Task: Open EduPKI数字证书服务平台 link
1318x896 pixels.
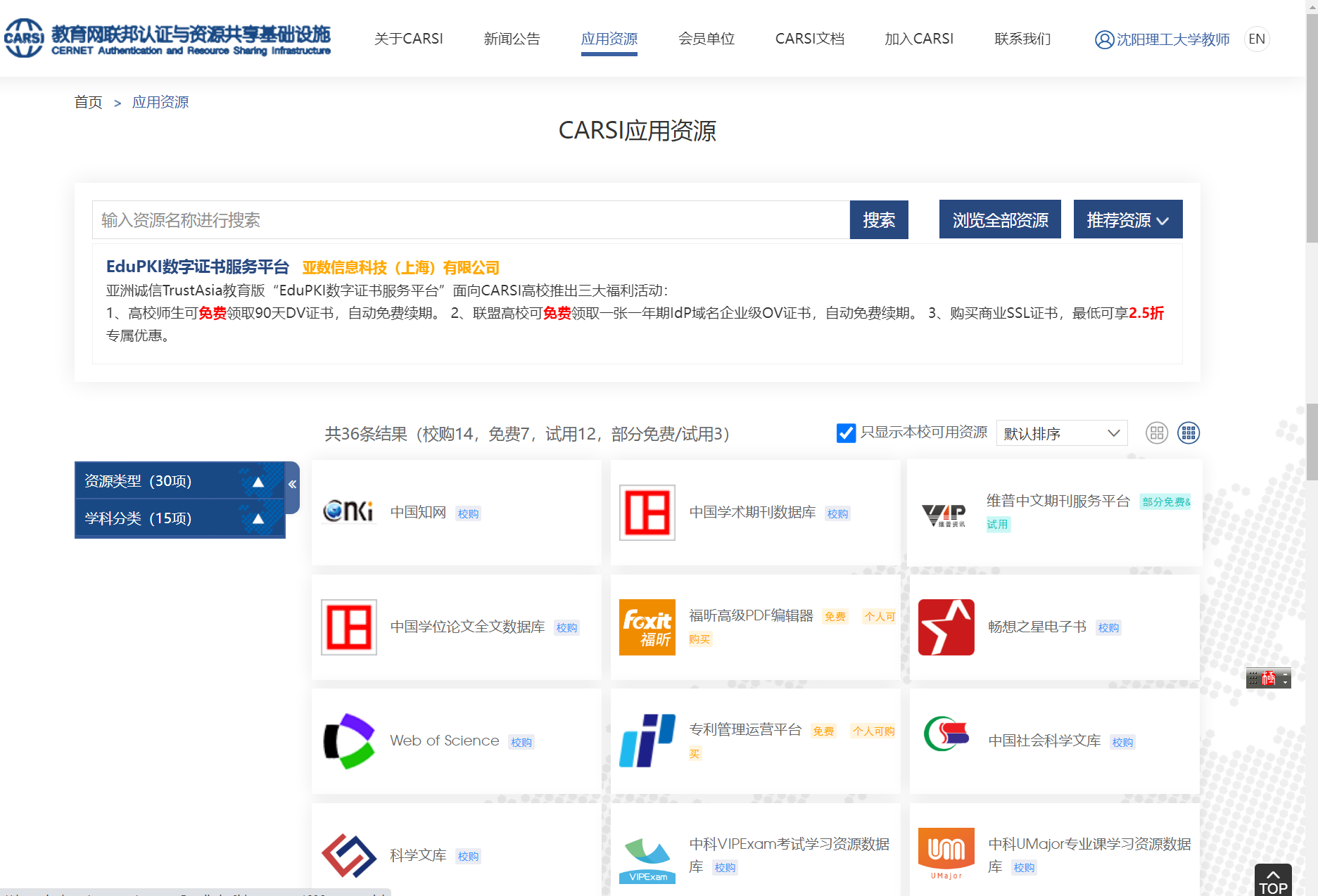Action: pos(198,267)
